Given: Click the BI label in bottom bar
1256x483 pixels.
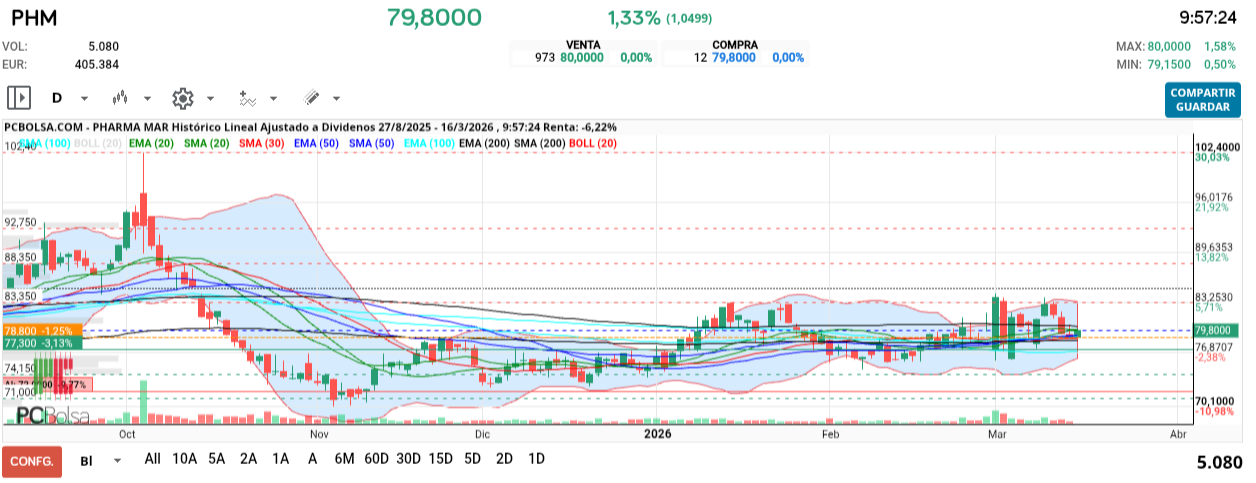Looking at the screenshot, I should point(87,460).
